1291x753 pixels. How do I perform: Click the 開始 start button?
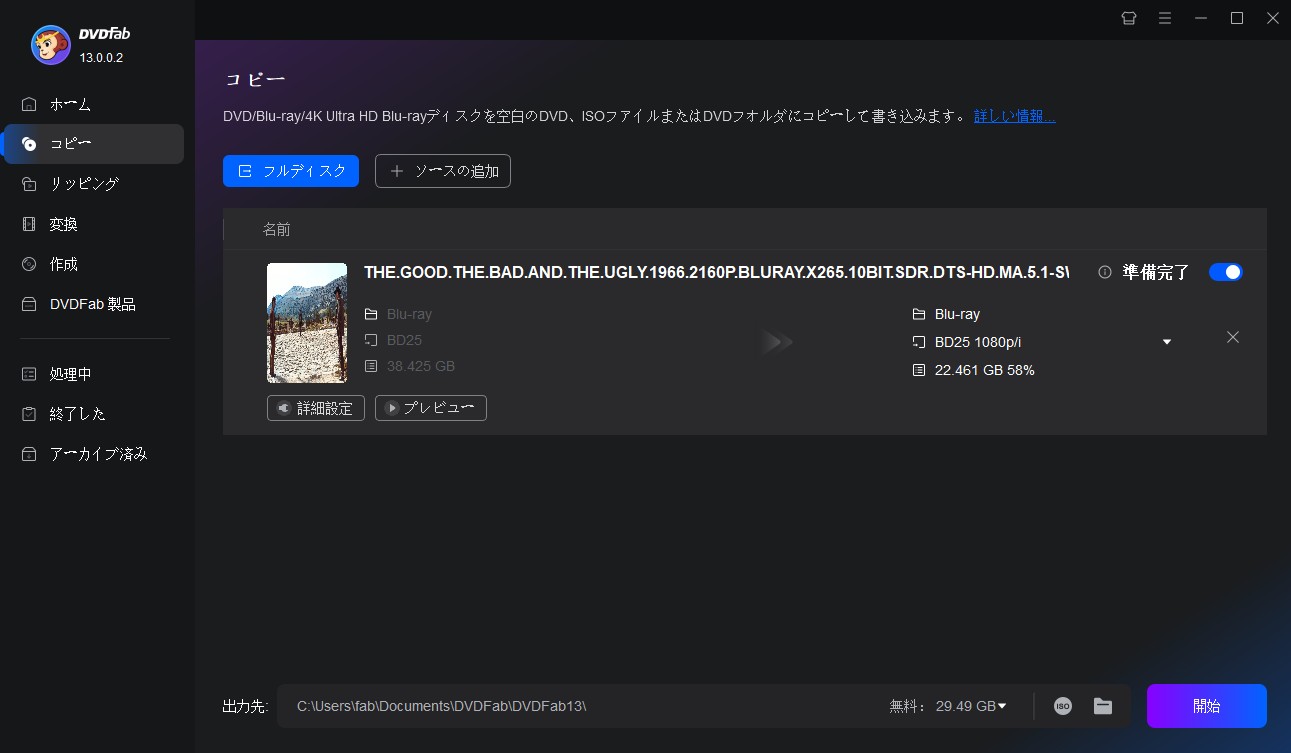[1207, 706]
